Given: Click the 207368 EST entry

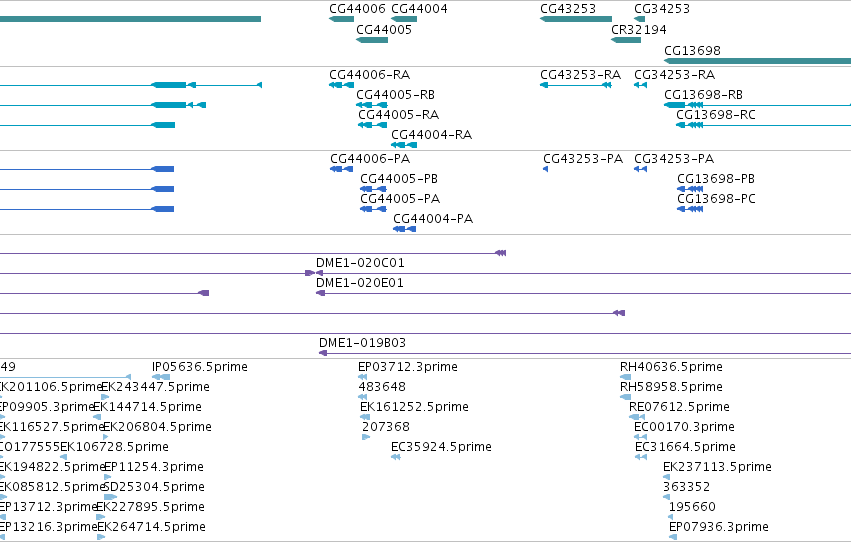Looking at the screenshot, I should click(x=385, y=427).
